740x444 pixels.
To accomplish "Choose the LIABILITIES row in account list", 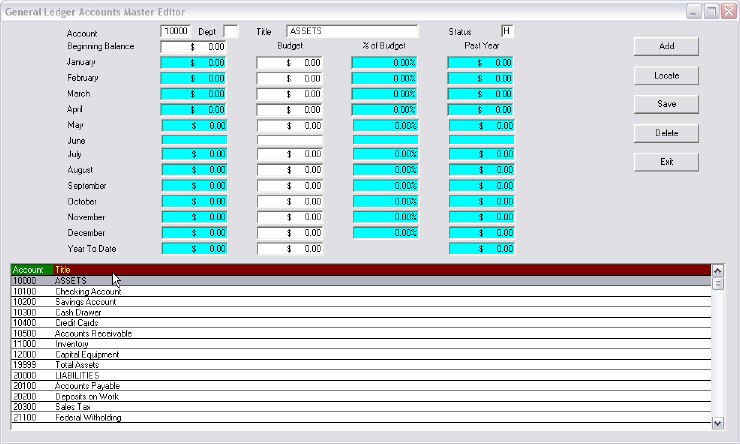I will [360, 375].
